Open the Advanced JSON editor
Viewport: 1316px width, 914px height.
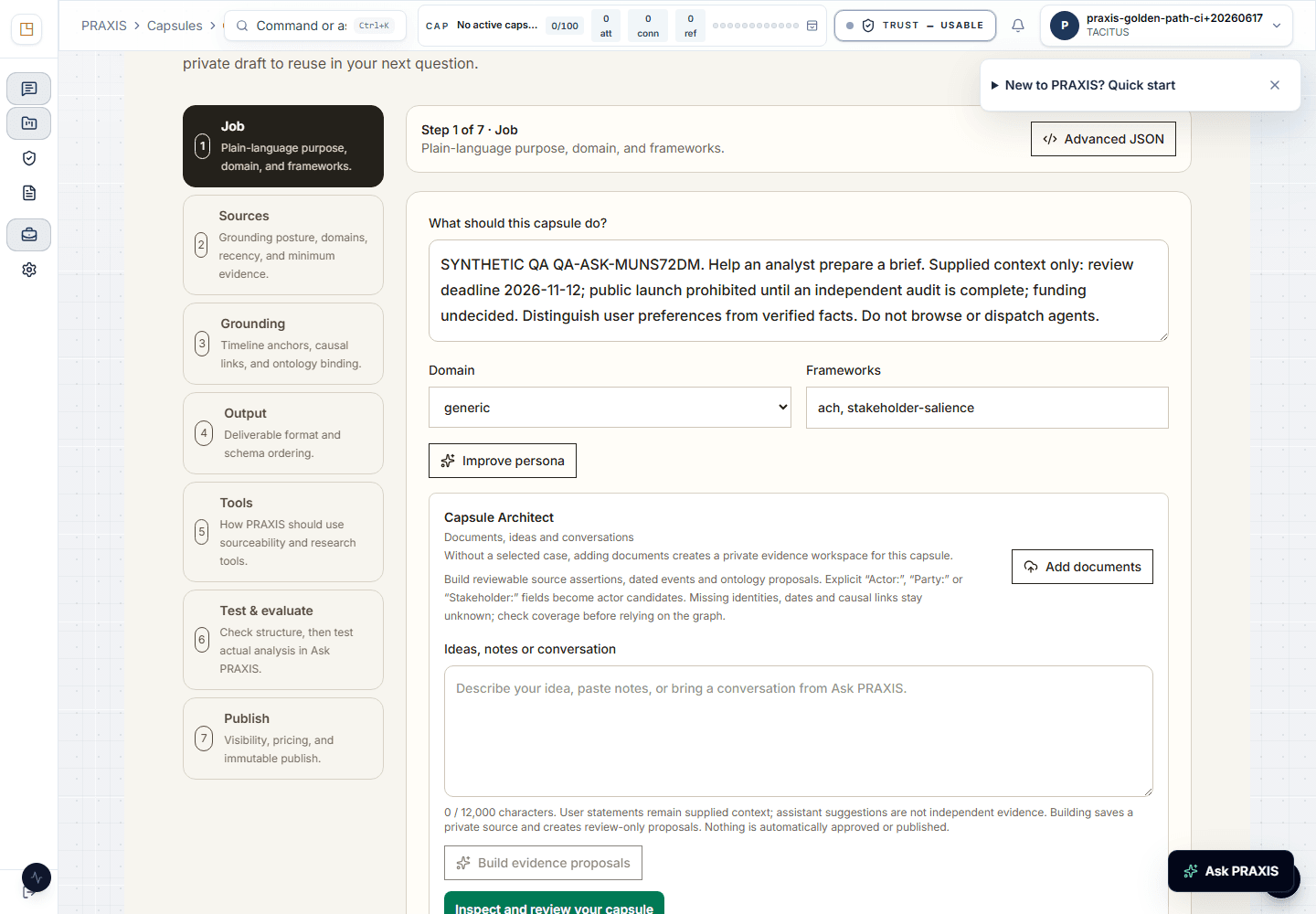[1103, 139]
